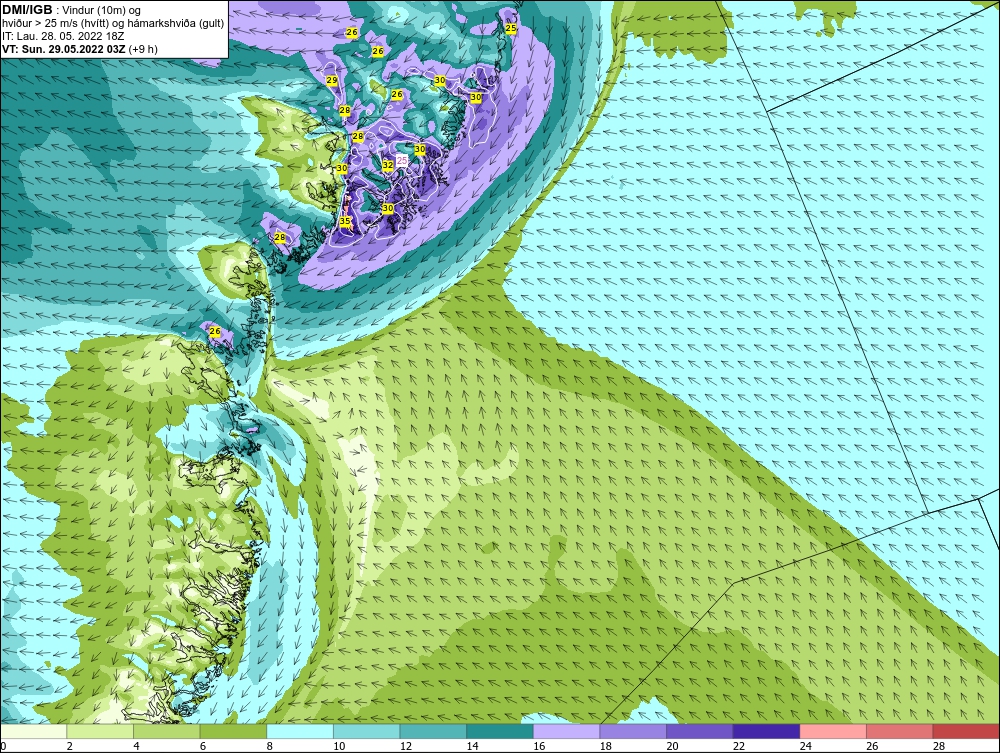Screen dimensions: 1000x753
Task: Click the salmon 26–28 m/s legend swatch
Action: [x=899, y=731]
